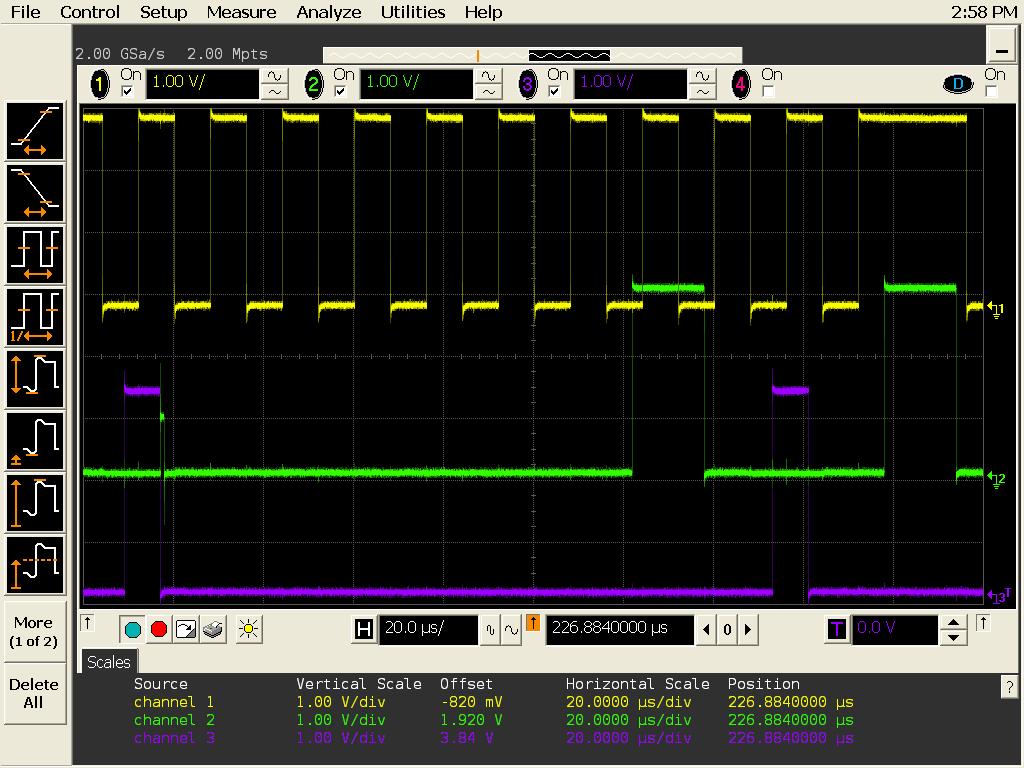Viewport: 1024px width, 768px height.
Task: Click the purple channel 3 button
Action: coord(528,84)
